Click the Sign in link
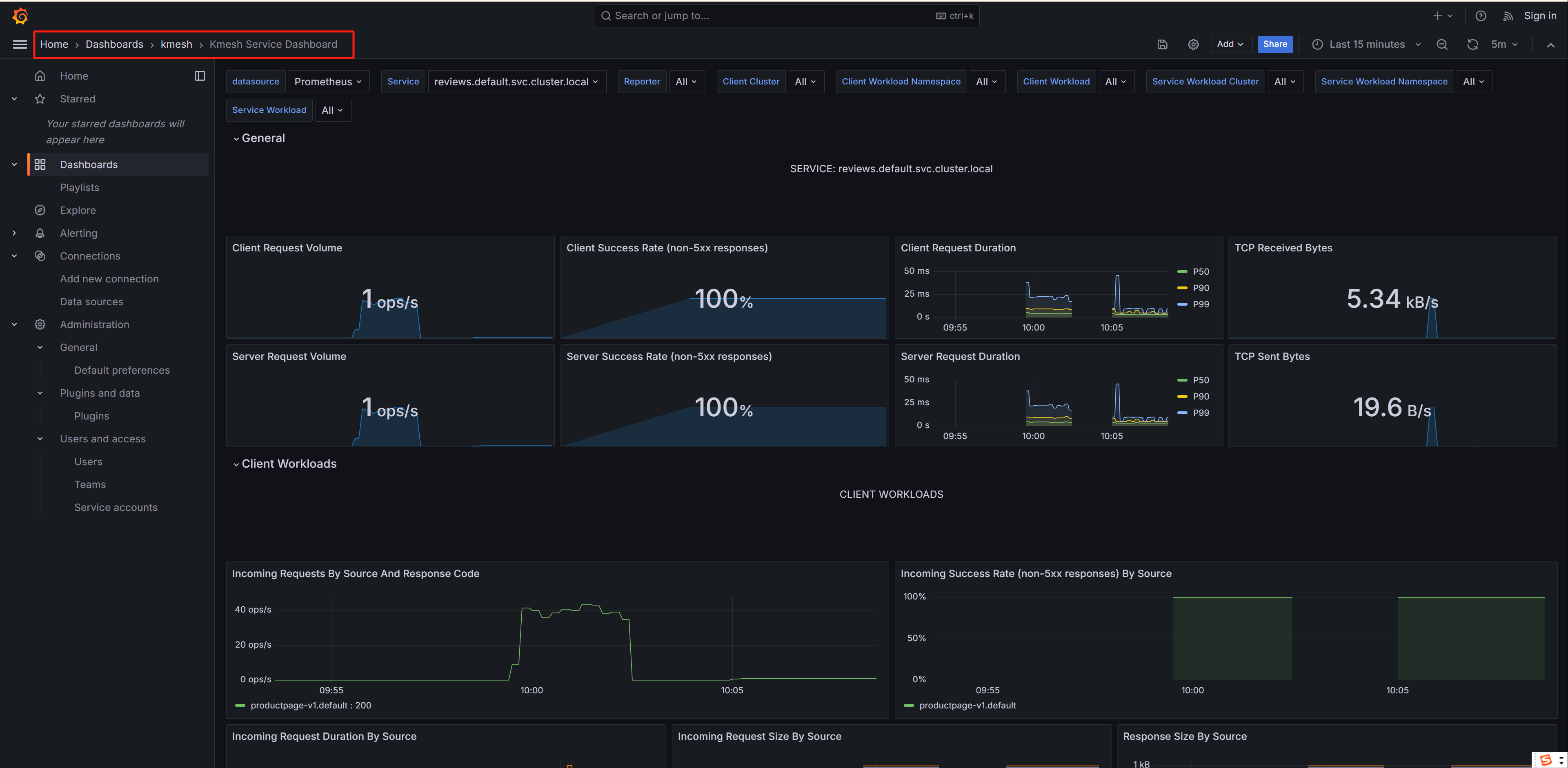This screenshot has height=768, width=1568. tap(1539, 16)
